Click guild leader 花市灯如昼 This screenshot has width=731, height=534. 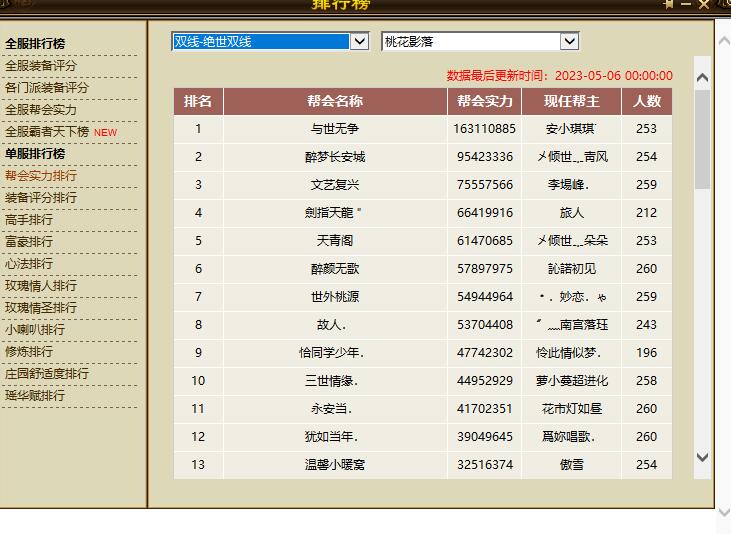(572, 409)
